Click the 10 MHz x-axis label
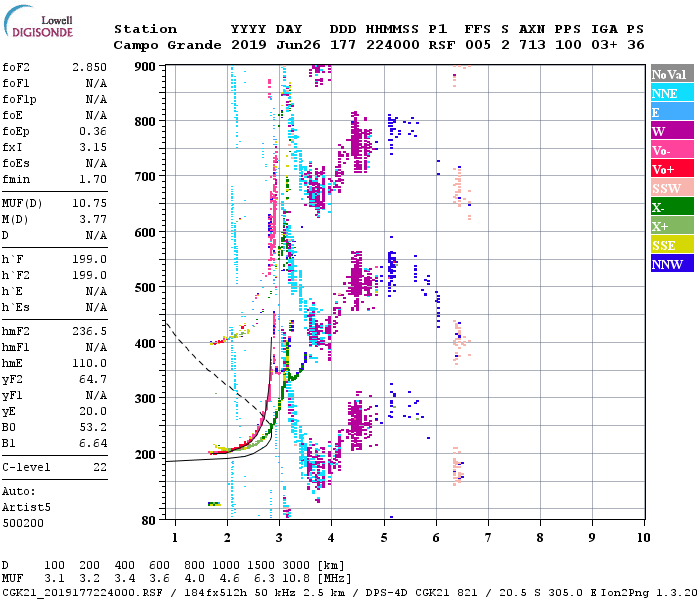 (643, 538)
